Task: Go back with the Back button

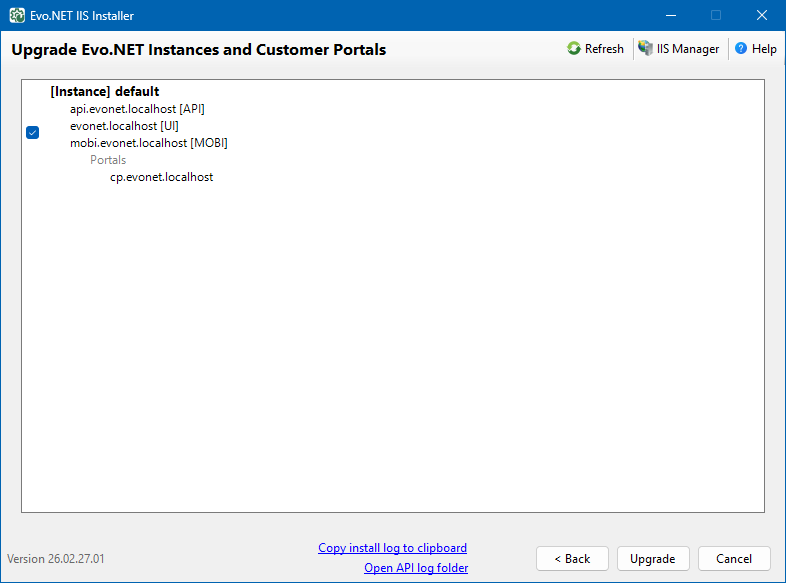Action: (572, 558)
